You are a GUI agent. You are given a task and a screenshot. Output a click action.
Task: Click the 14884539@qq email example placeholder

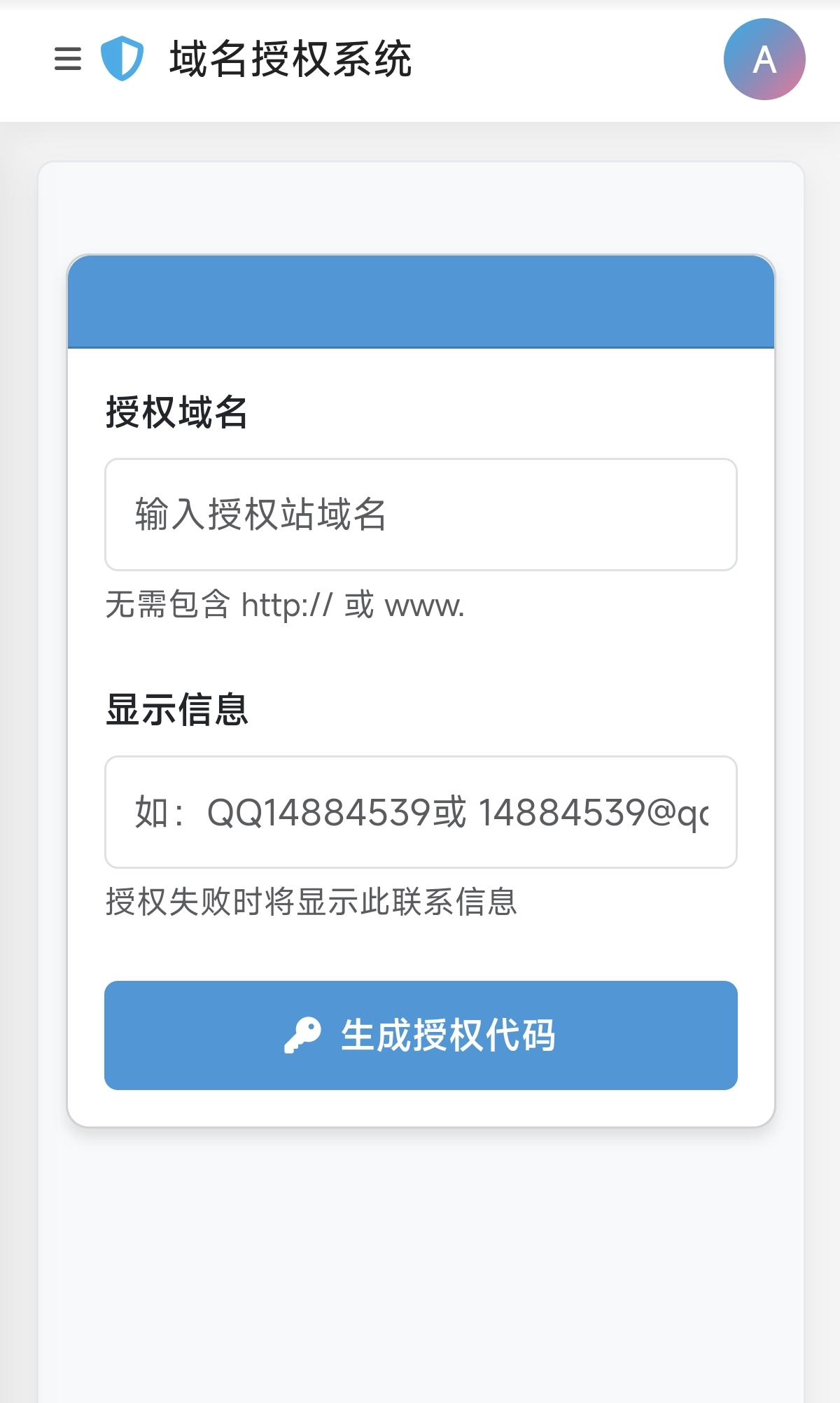click(594, 813)
